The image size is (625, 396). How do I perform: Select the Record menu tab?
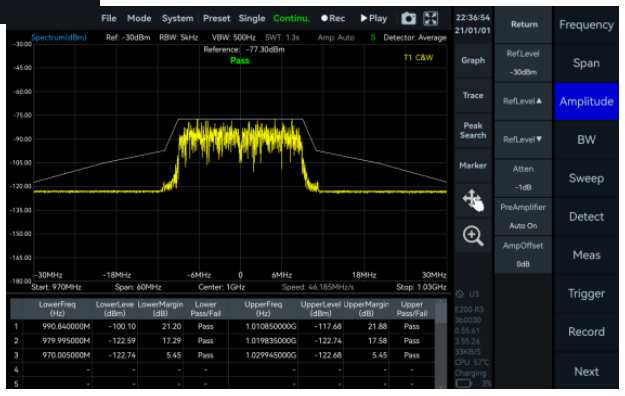point(586,332)
